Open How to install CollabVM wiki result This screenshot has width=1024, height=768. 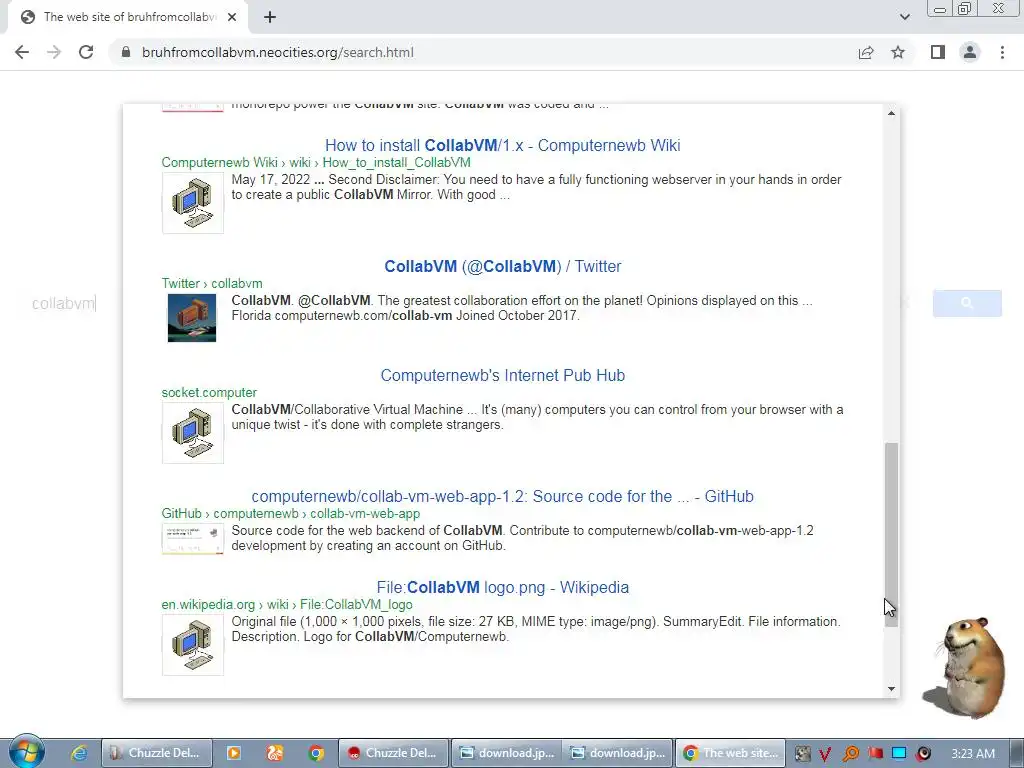(x=502, y=145)
